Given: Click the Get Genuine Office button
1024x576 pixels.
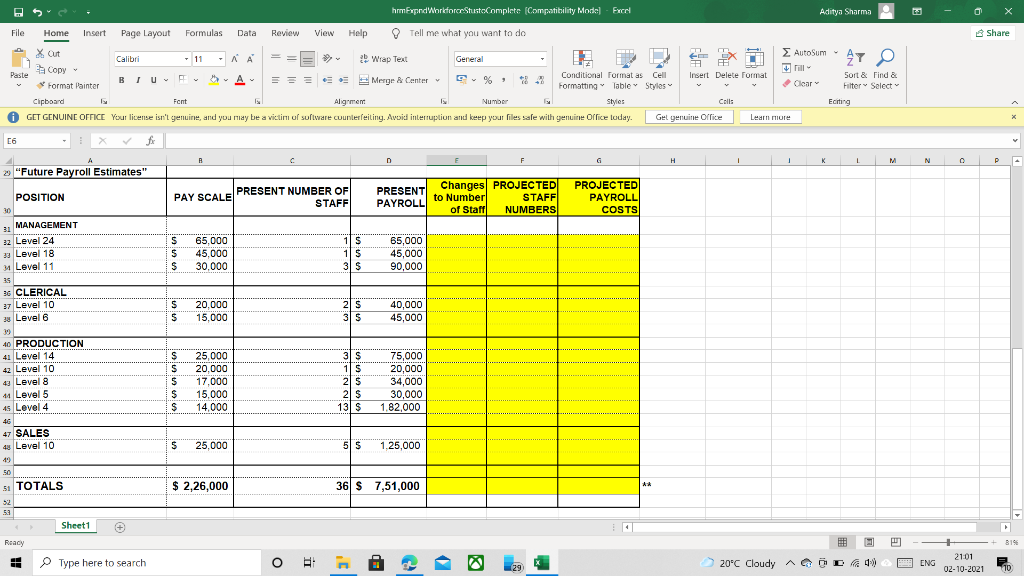Looking at the screenshot, I should (x=689, y=116).
